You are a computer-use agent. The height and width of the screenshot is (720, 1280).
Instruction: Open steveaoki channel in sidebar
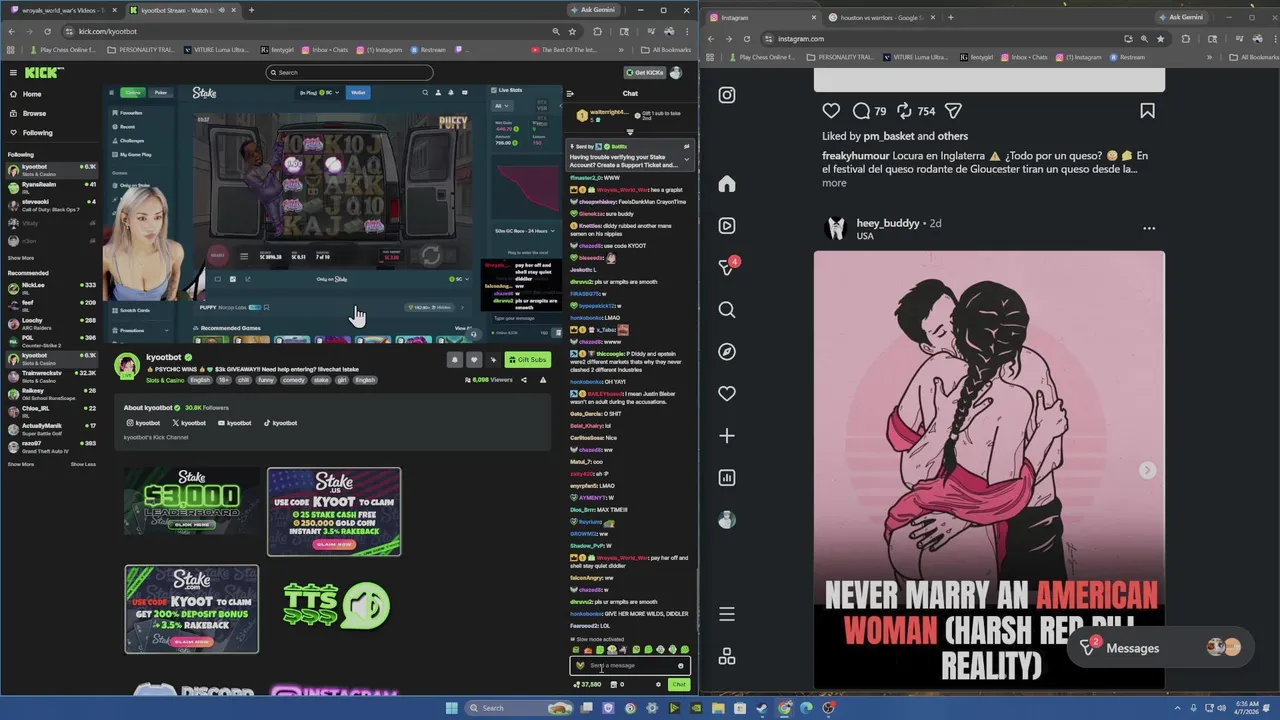[x=50, y=204]
